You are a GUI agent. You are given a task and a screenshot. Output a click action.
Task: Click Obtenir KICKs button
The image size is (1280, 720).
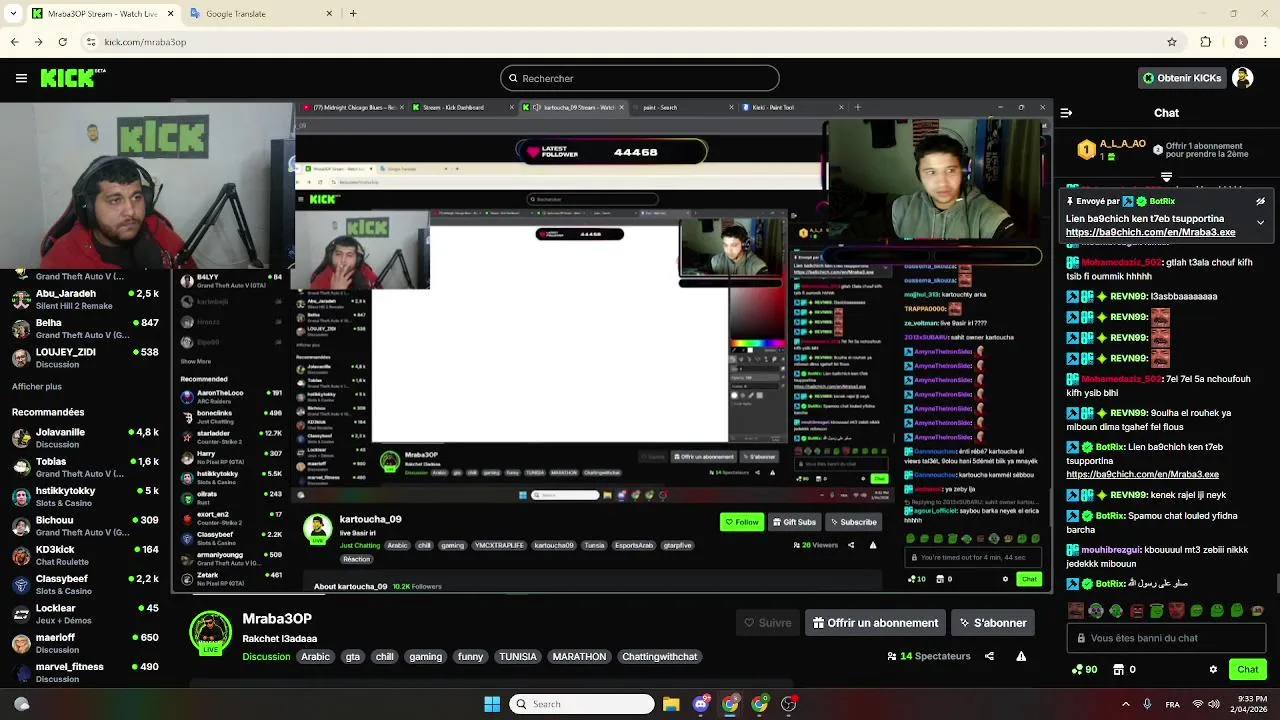click(1181, 78)
